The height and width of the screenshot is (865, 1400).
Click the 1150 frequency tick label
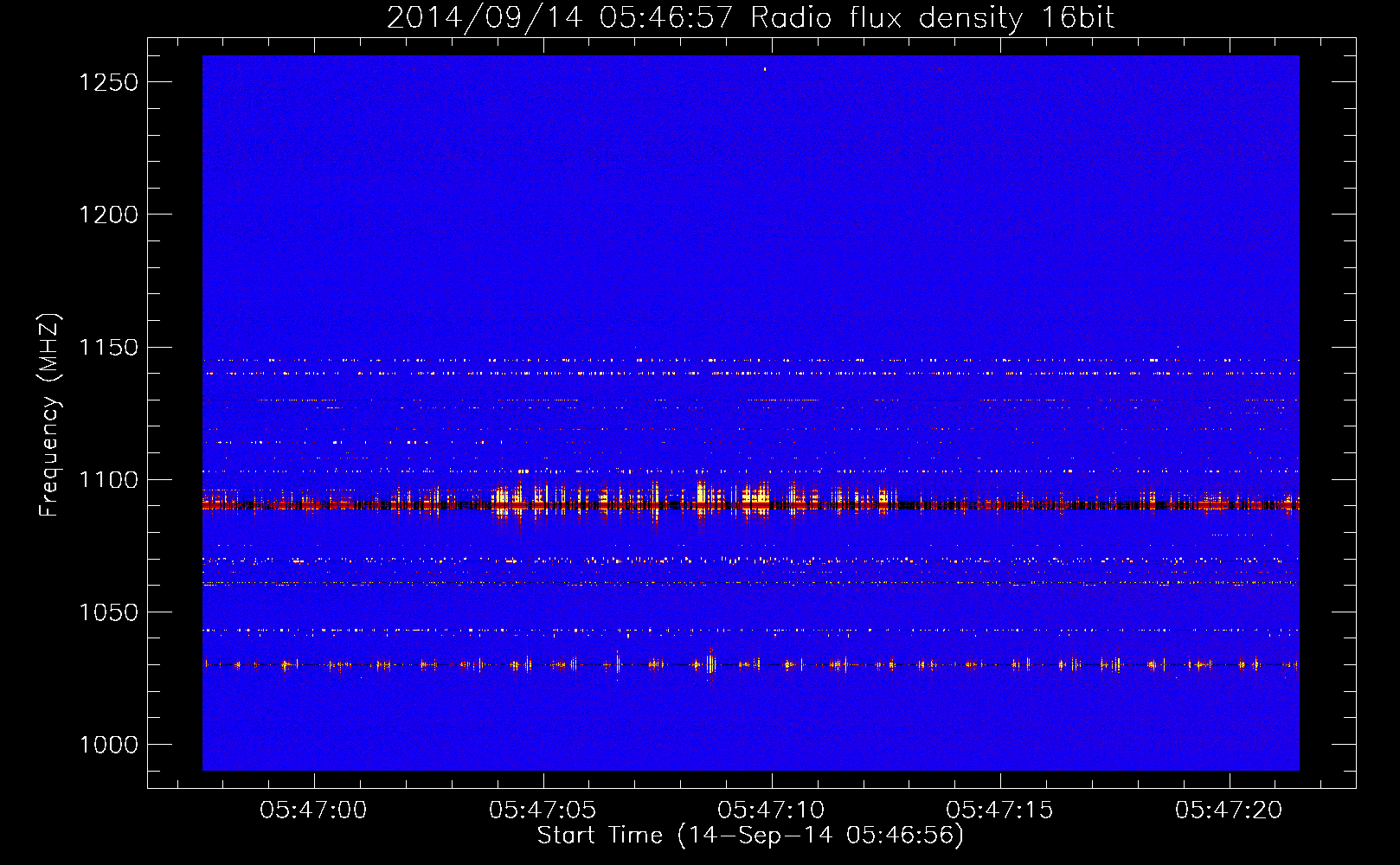click(108, 348)
